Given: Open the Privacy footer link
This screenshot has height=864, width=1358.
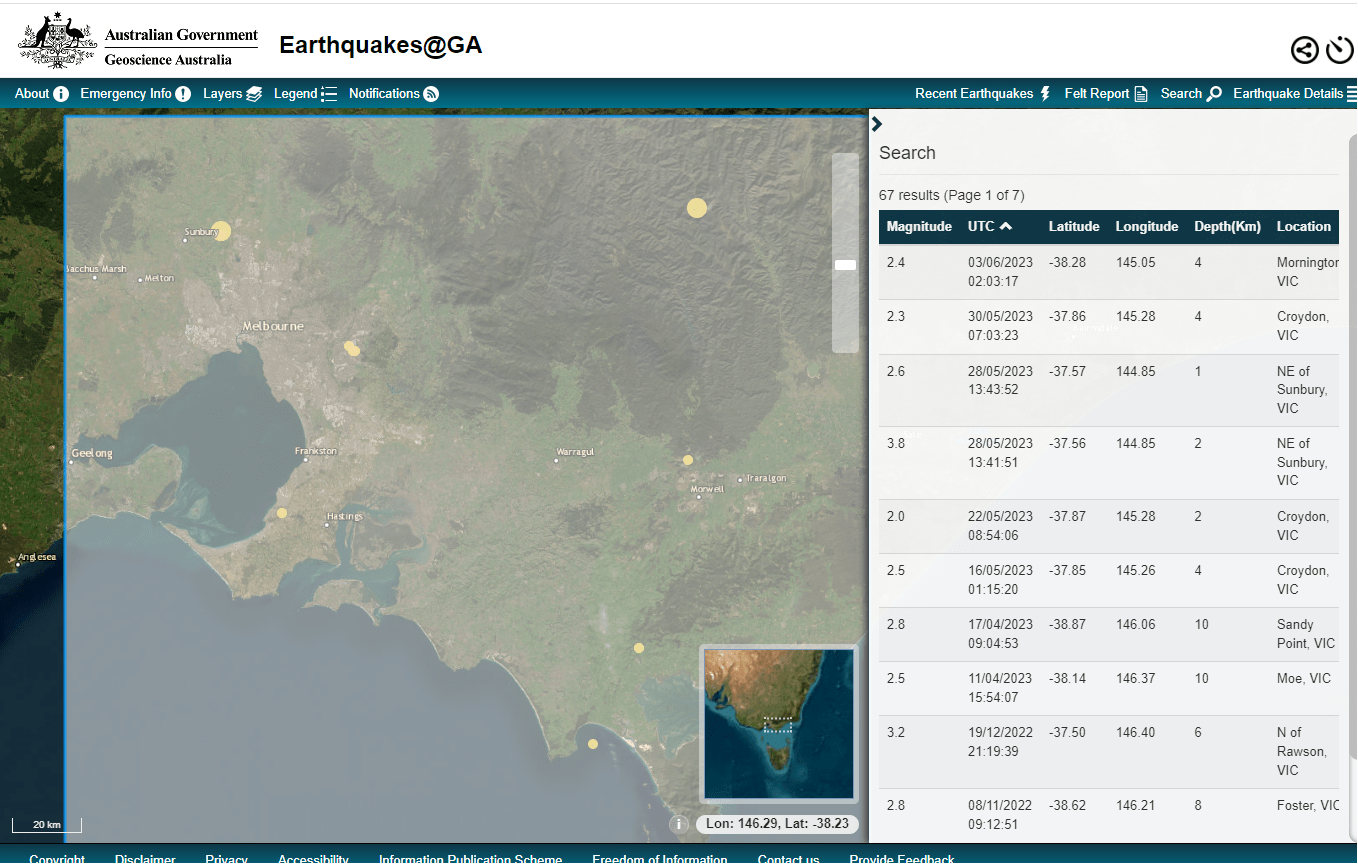Looking at the screenshot, I should pos(227,859).
